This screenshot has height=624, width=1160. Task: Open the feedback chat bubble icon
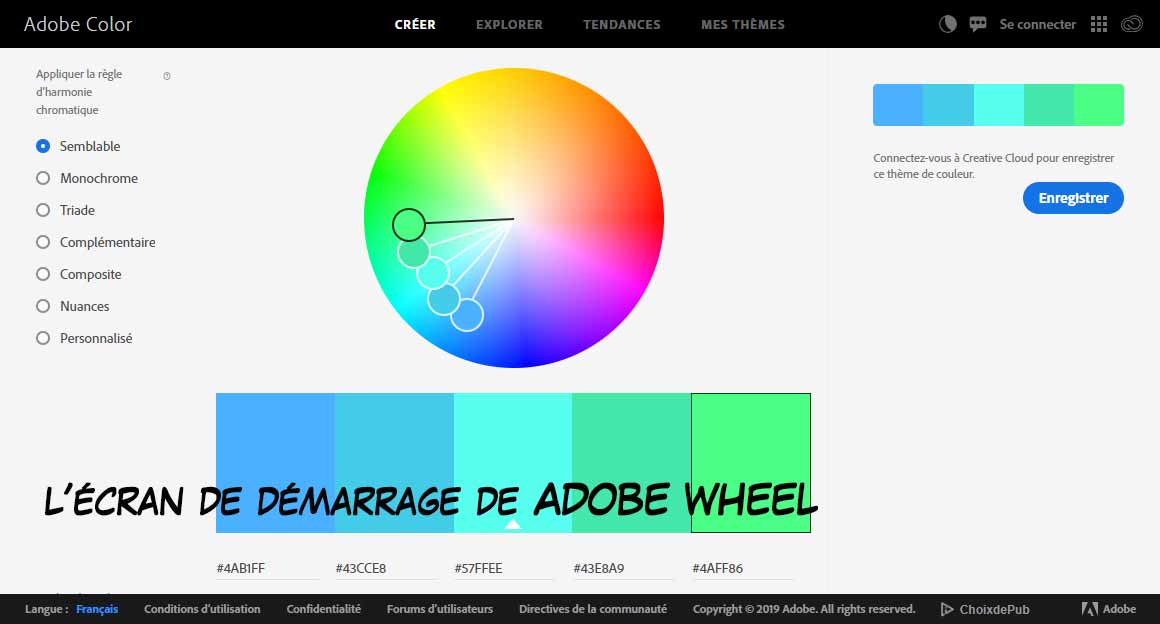pyautogui.click(x=978, y=24)
